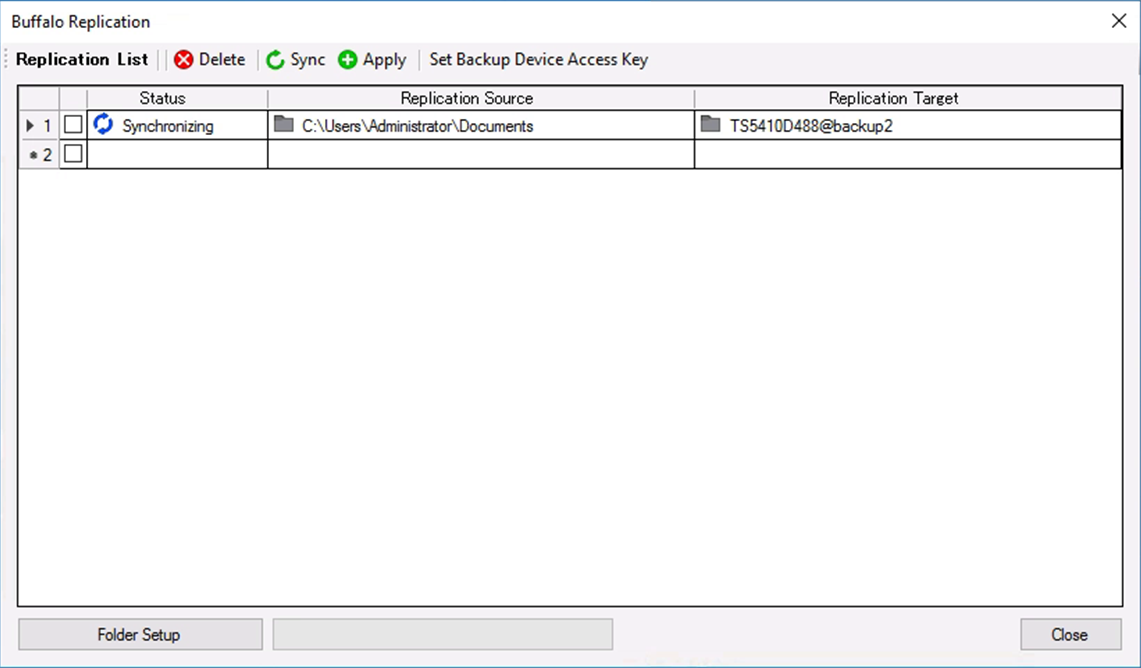Sort by Replication Source column header
Screen dimensions: 1141x668
coord(466,98)
